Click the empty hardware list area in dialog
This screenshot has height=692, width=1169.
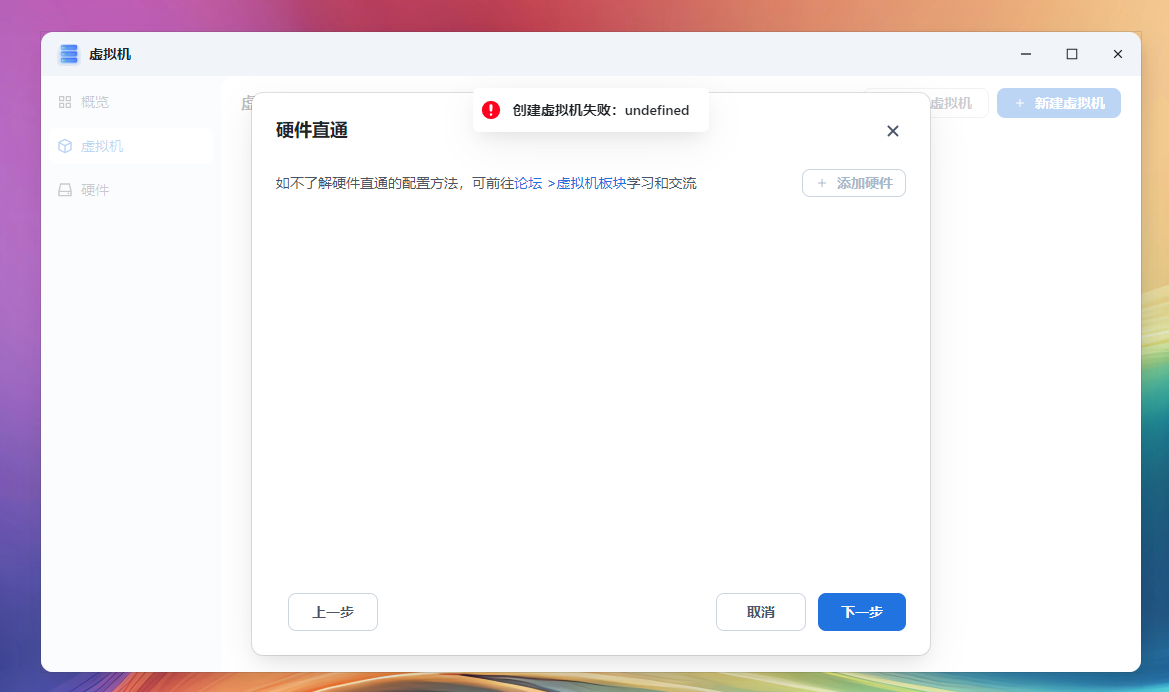click(x=590, y=390)
